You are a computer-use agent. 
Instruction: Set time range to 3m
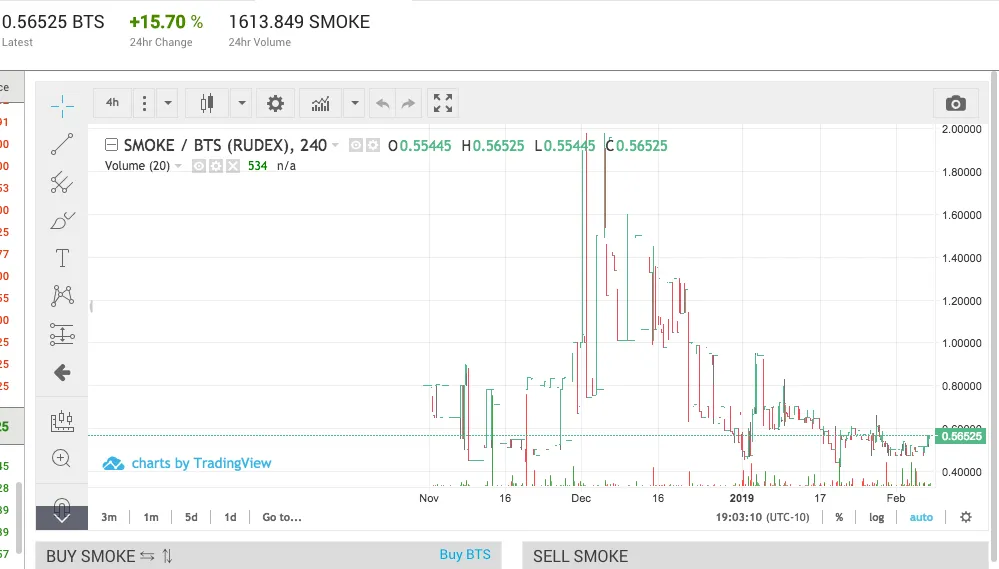(x=109, y=517)
